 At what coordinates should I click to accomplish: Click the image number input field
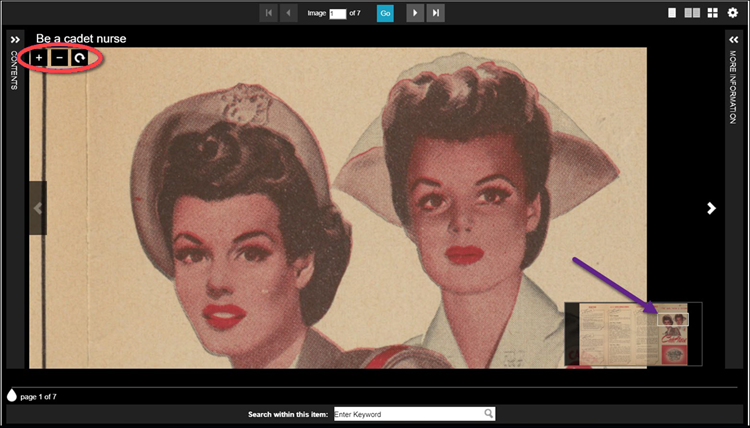pos(338,14)
